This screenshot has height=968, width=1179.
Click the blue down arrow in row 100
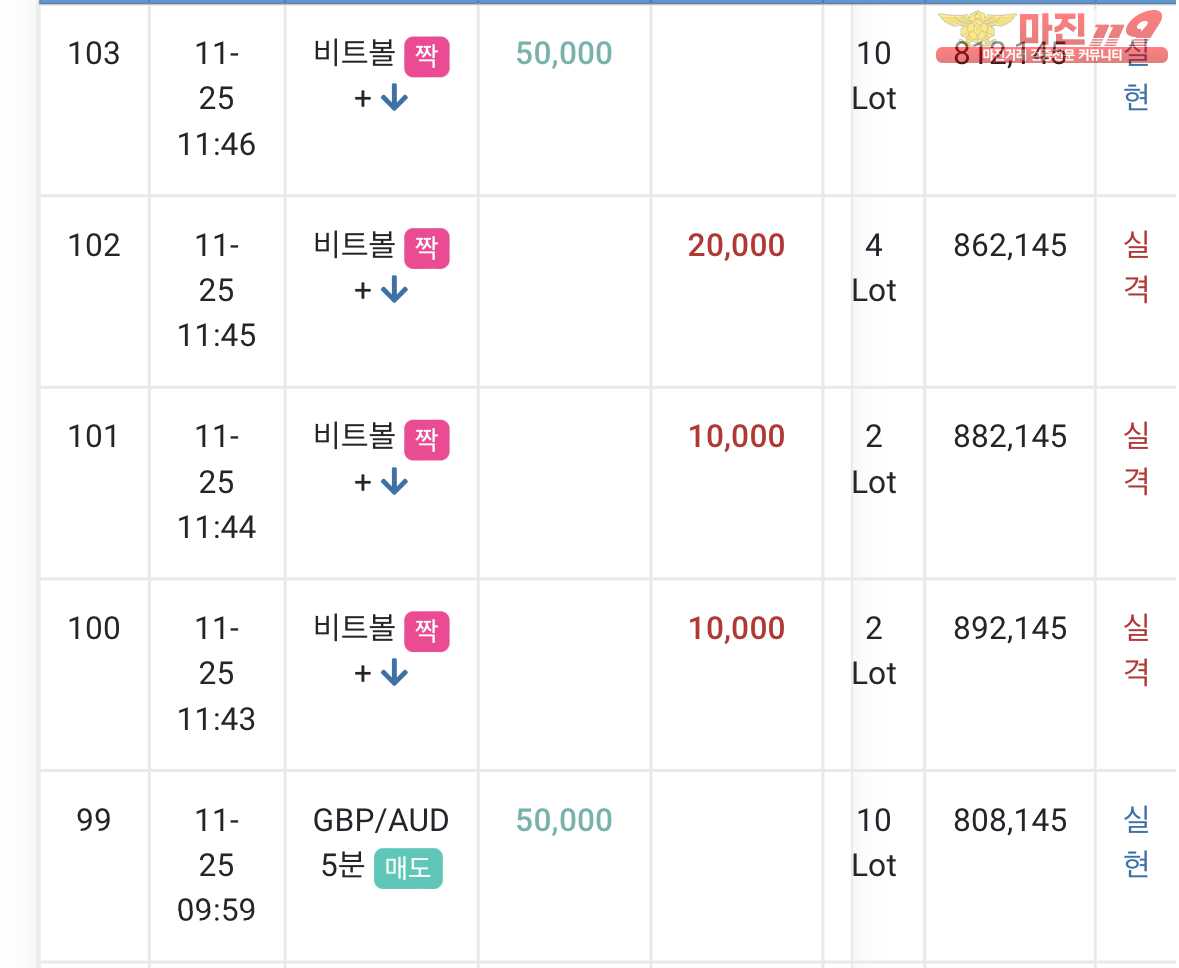point(394,672)
